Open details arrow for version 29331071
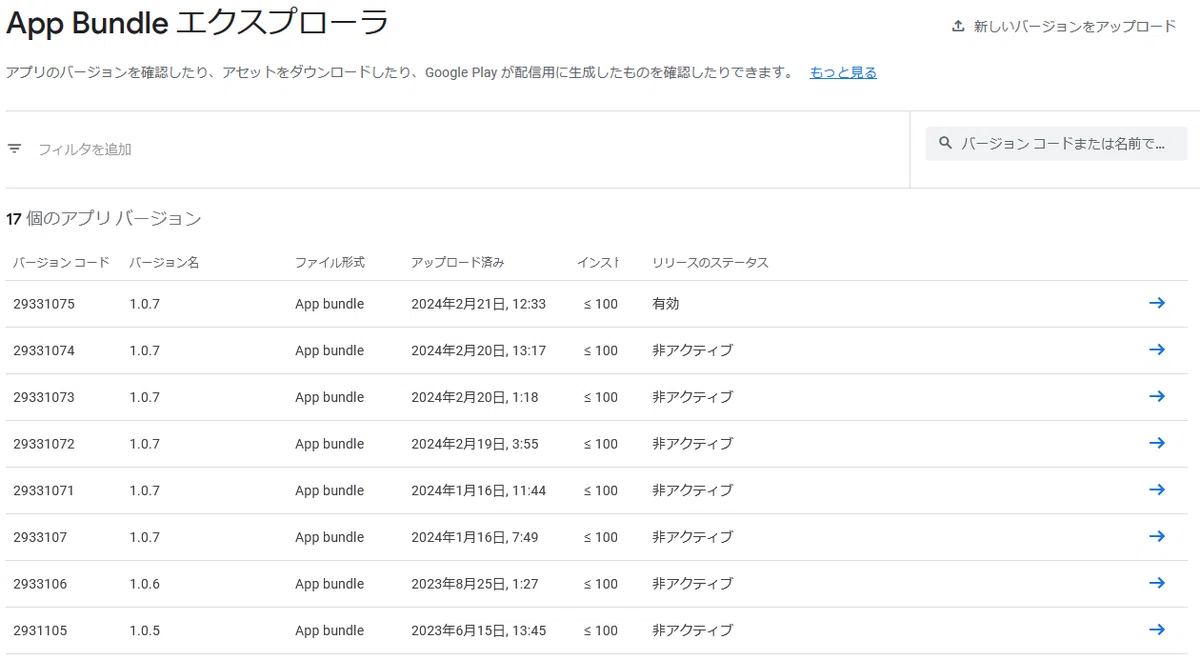The image size is (1200, 659). tap(1157, 490)
